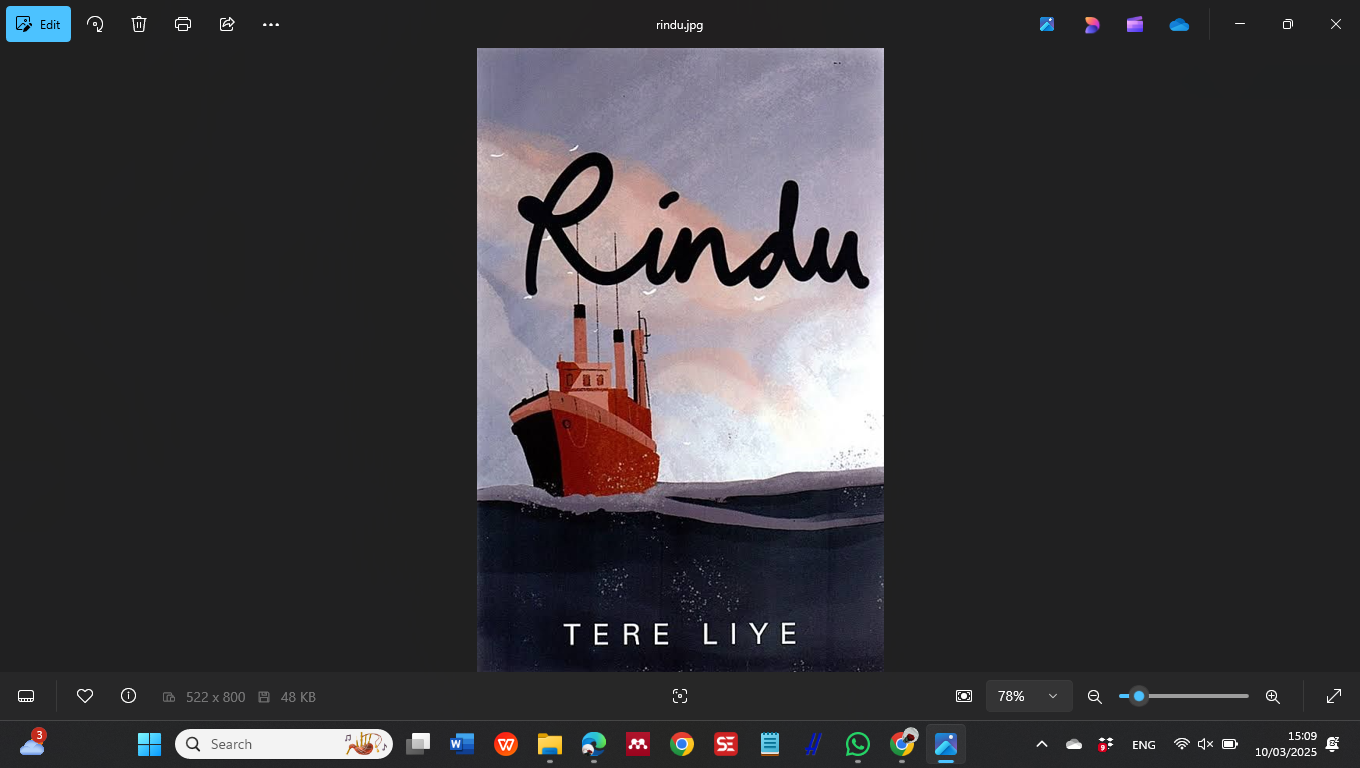Open Task View from the taskbar
This screenshot has width=1360, height=768.
tap(418, 744)
